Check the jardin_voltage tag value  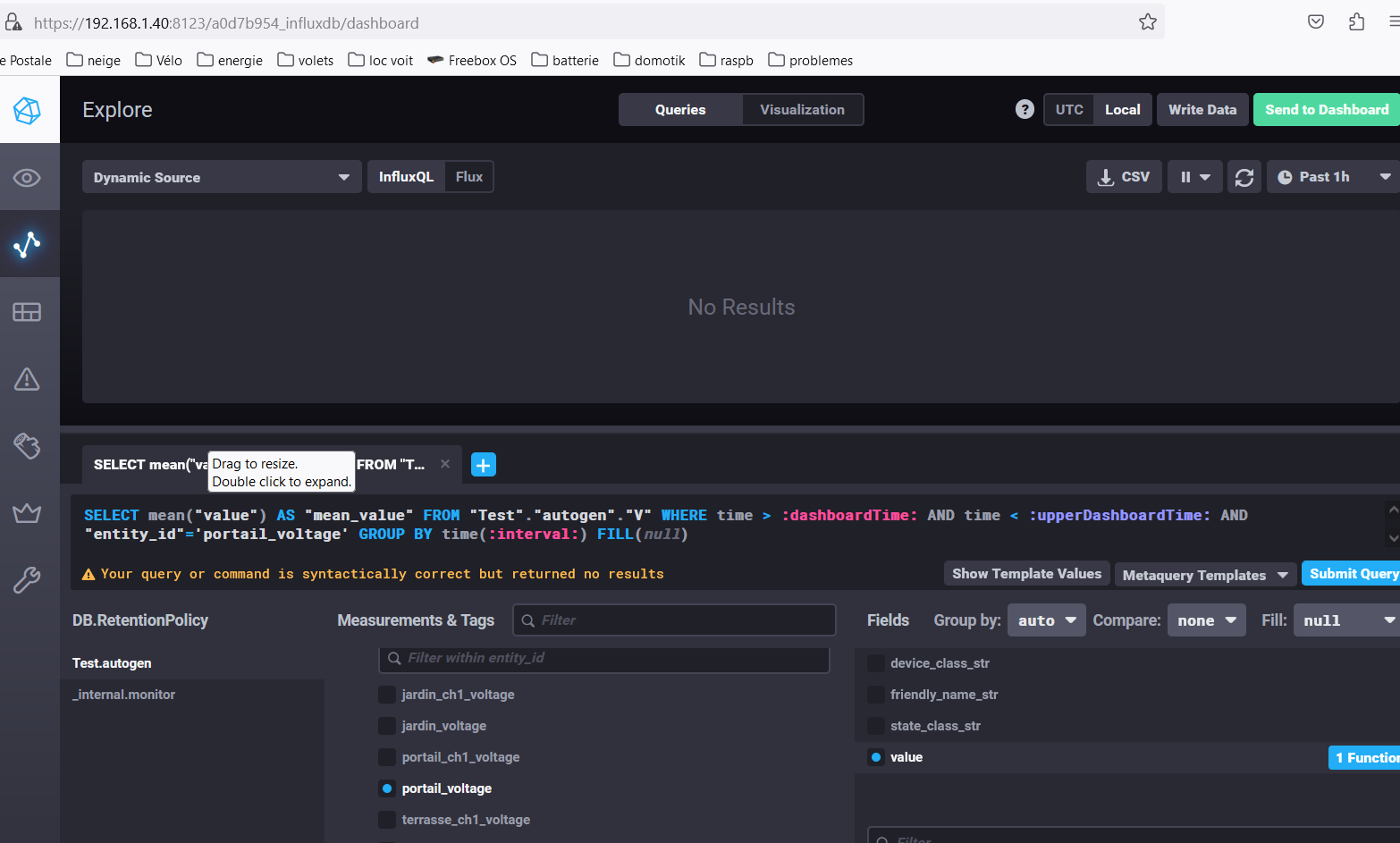[x=387, y=726]
